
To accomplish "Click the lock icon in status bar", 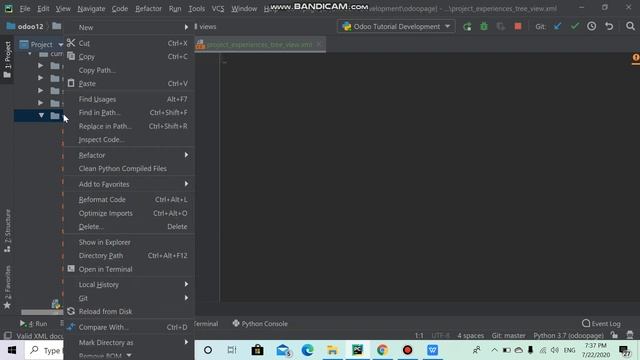I will coord(614,335).
